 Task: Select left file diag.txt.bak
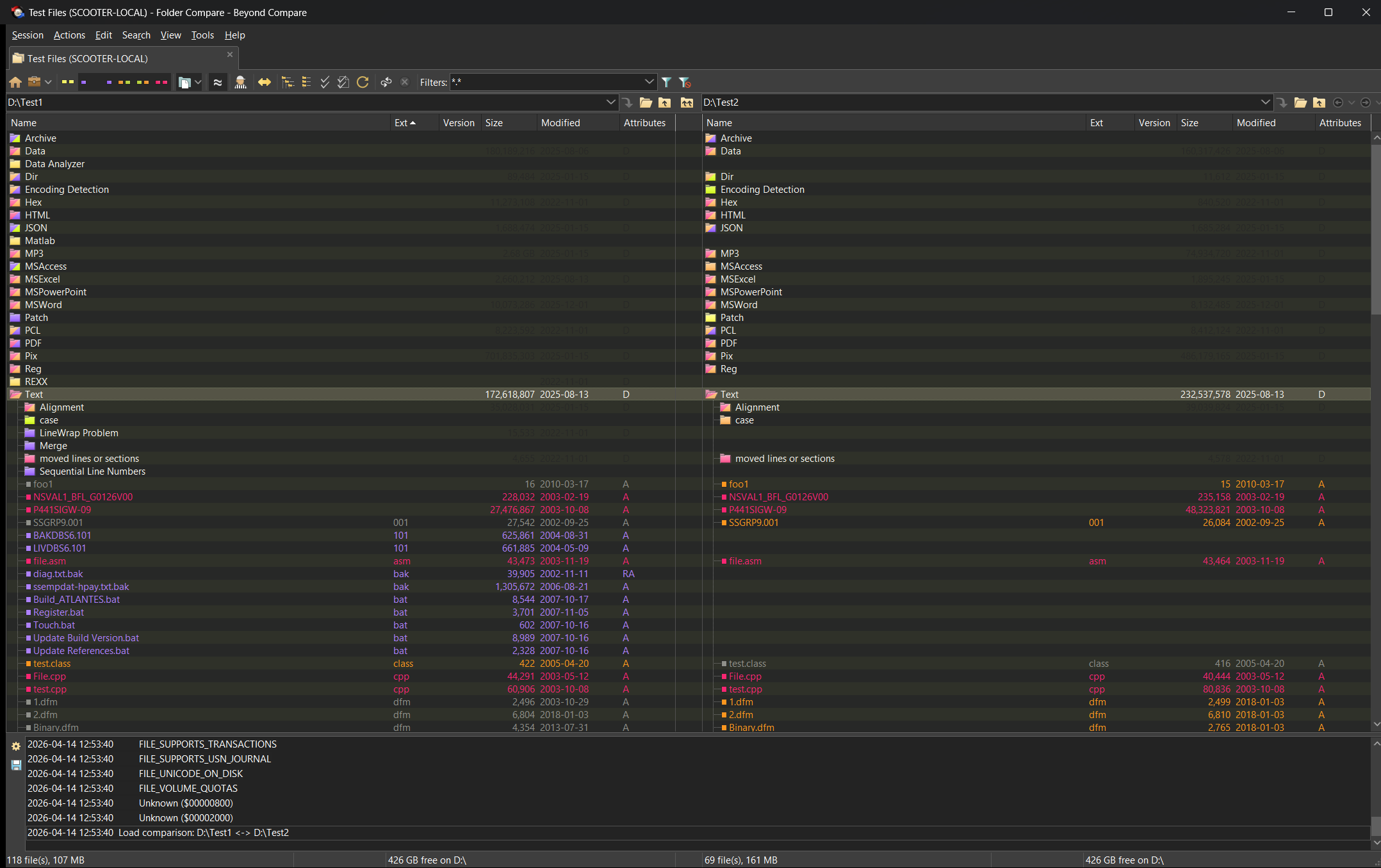(58, 574)
